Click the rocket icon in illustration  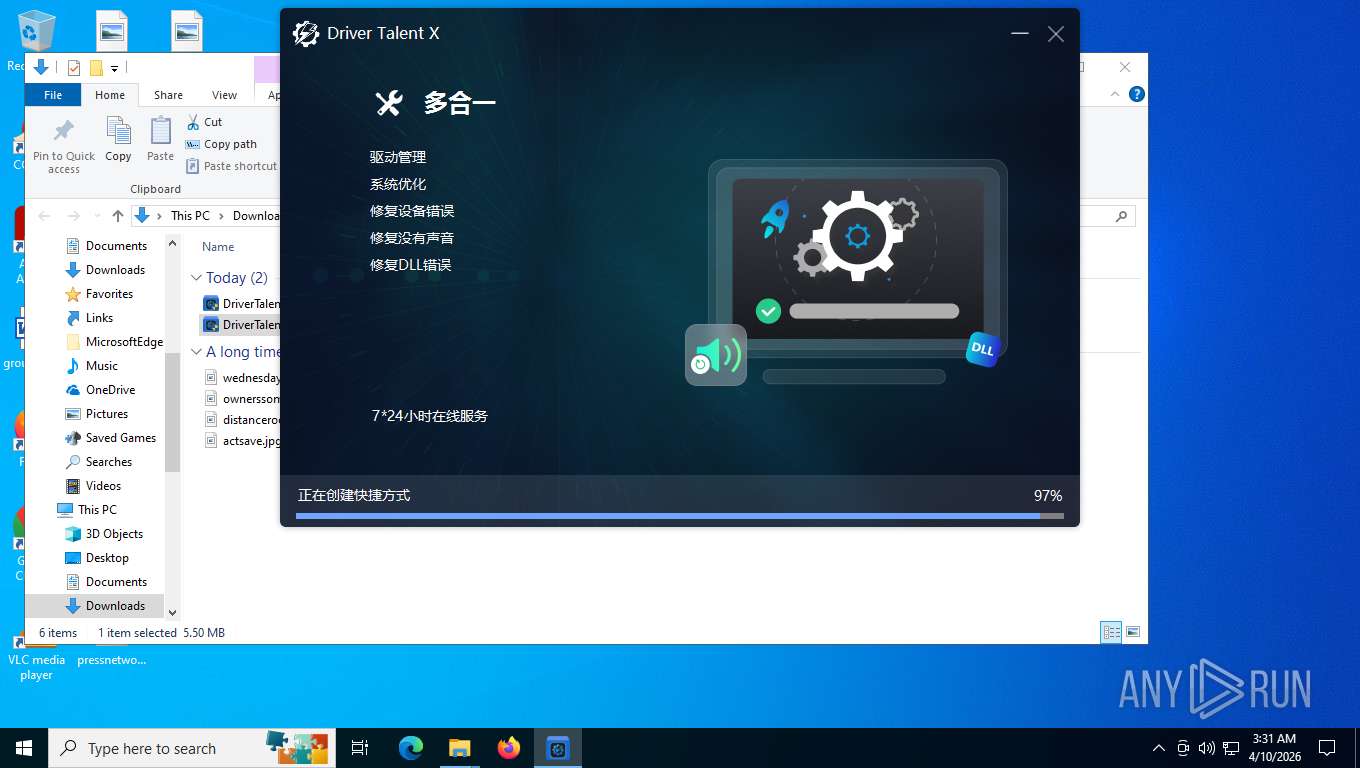click(776, 217)
